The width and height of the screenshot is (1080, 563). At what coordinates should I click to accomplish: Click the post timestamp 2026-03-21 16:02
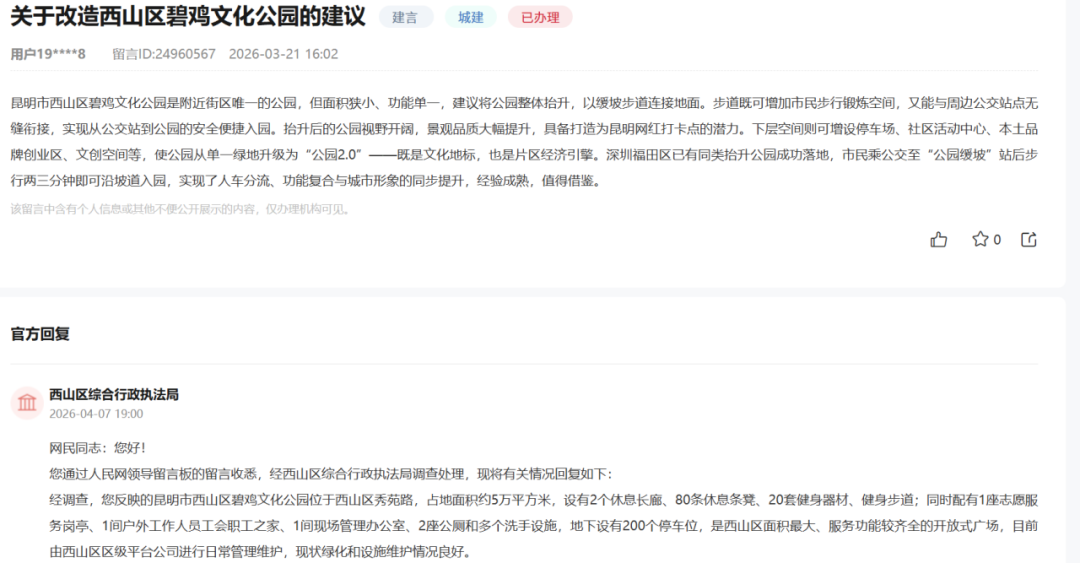point(283,54)
